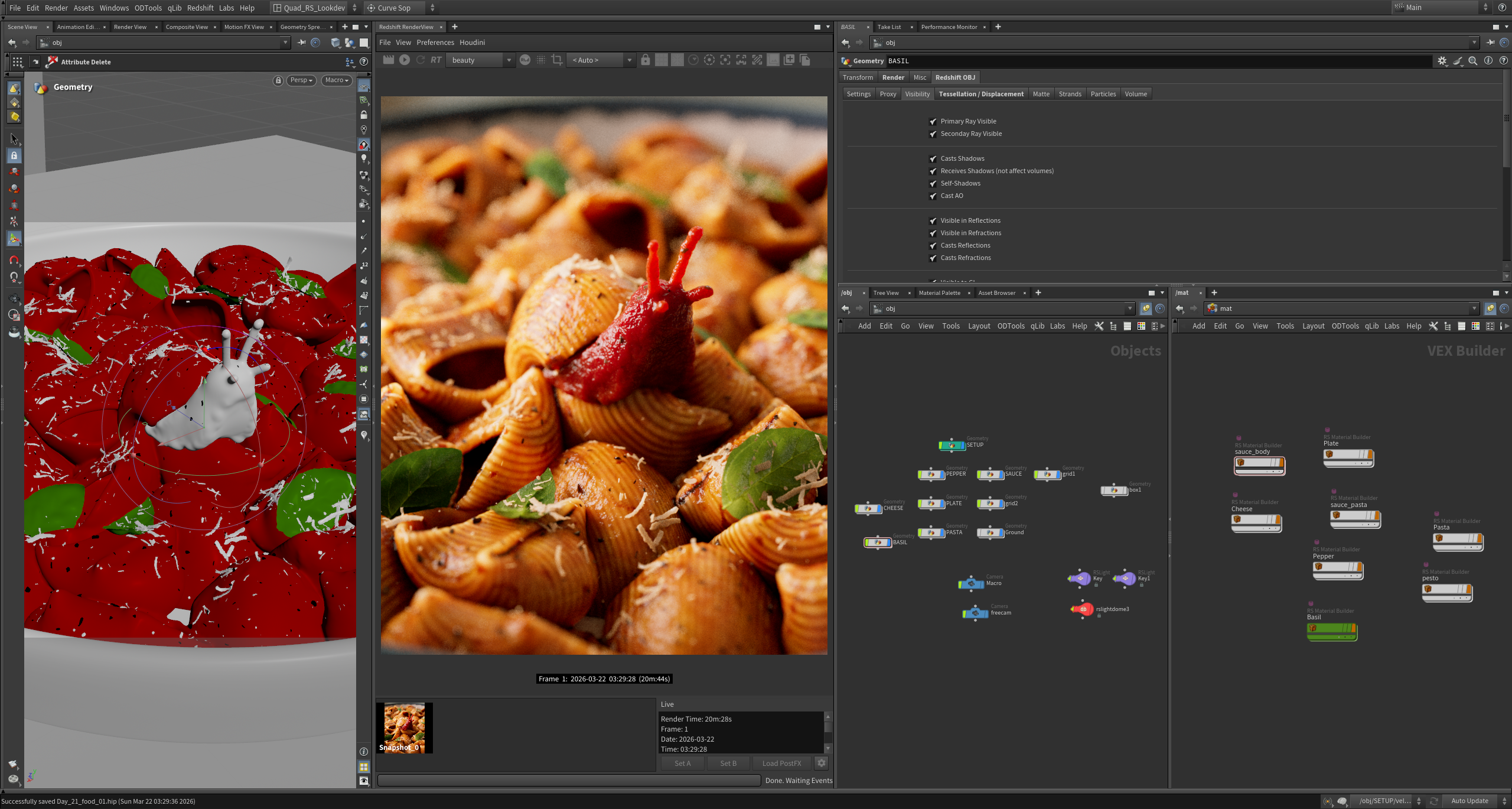Select the Attribute Delete tool icon
The width and height of the screenshot is (1512, 809).
point(53,61)
